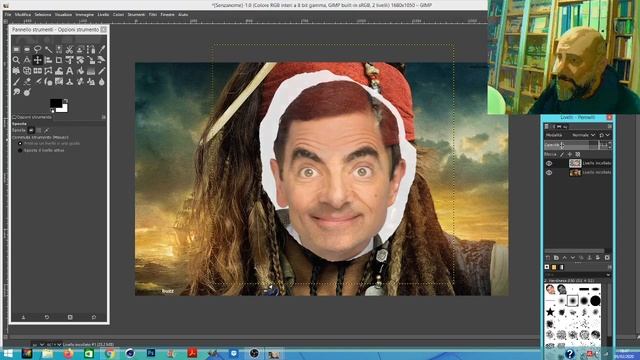Select the Rectangle Select tool

tap(16, 49)
